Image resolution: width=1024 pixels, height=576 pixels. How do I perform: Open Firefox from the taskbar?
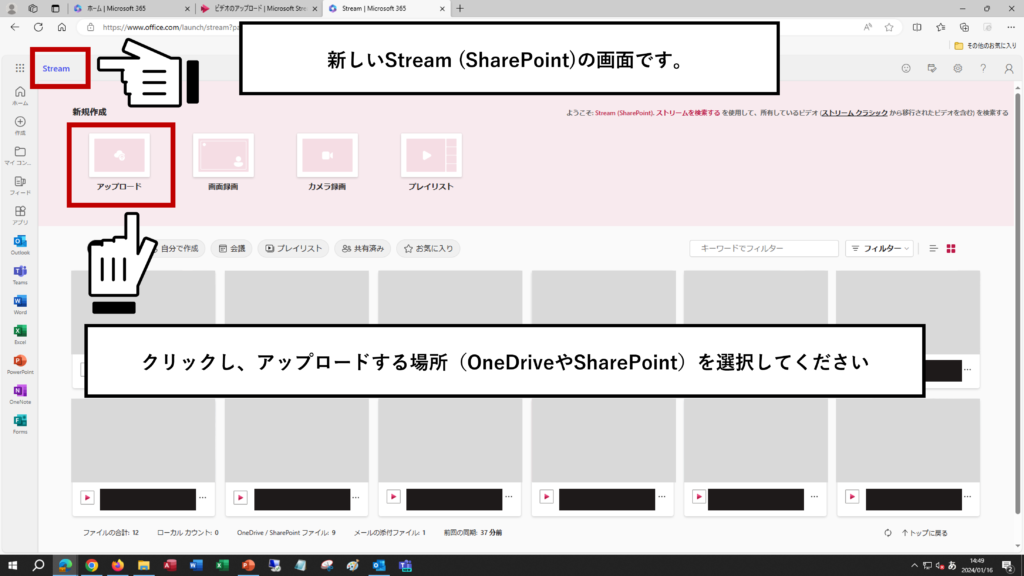click(x=118, y=566)
